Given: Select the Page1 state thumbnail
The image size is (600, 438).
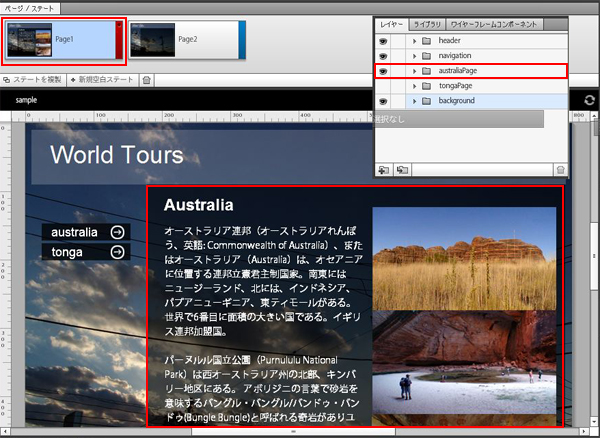Looking at the screenshot, I should pos(29,40).
